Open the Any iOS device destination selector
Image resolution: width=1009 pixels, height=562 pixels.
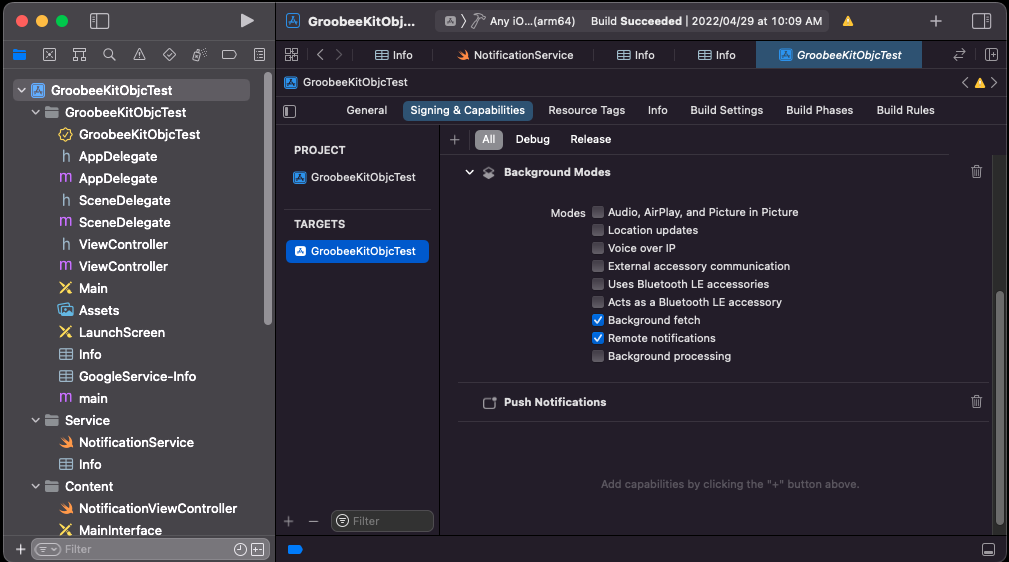532,21
